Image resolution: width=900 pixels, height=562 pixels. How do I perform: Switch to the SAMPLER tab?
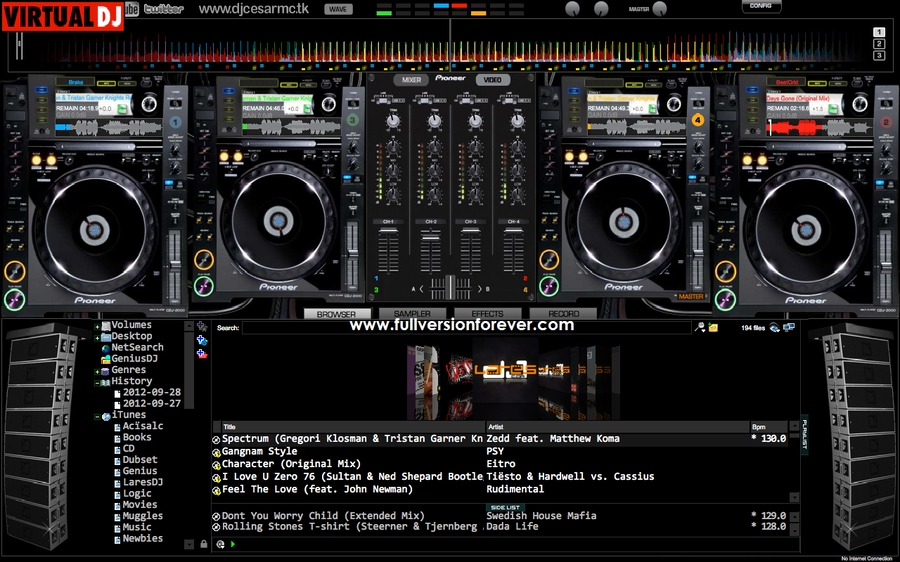(x=411, y=314)
